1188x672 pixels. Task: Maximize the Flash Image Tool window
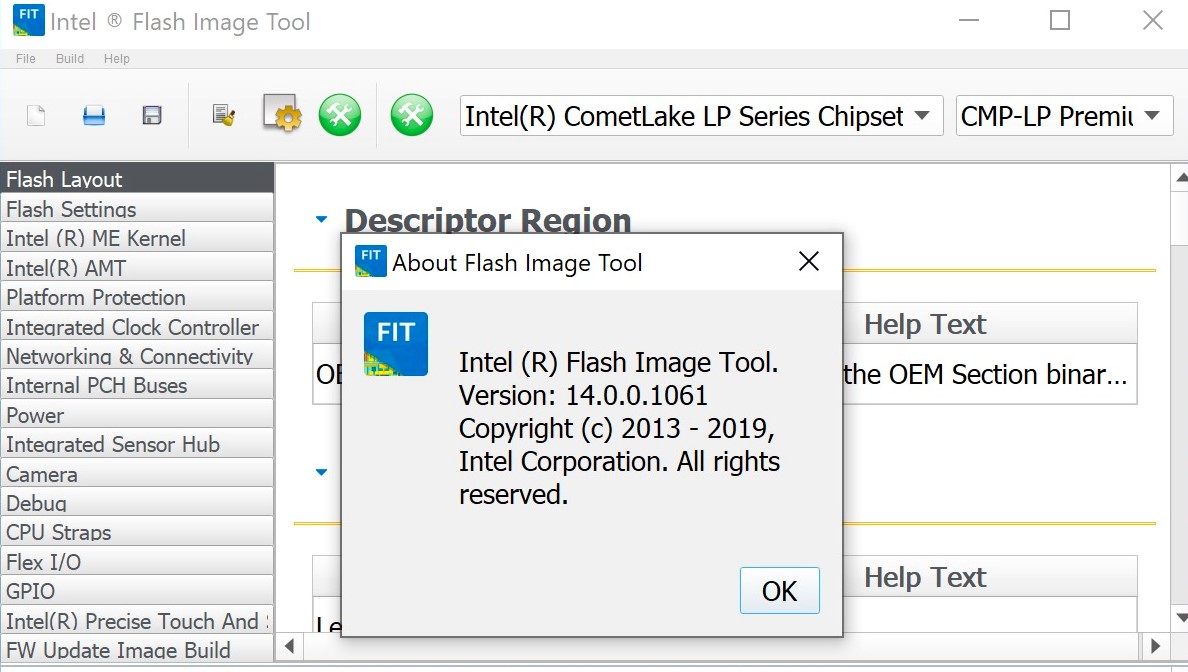[1060, 20]
